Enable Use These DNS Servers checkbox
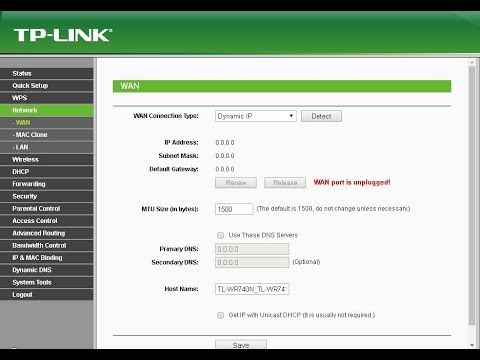 (220, 235)
